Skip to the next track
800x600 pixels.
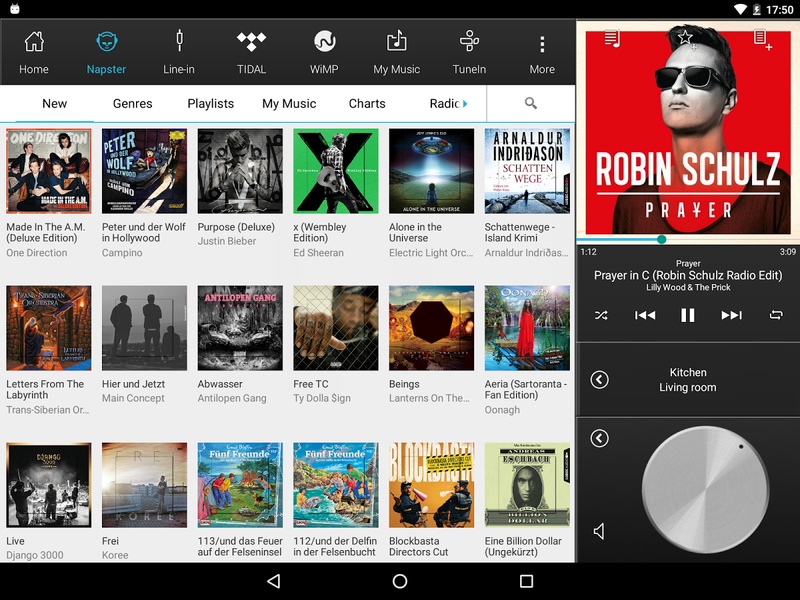732,315
